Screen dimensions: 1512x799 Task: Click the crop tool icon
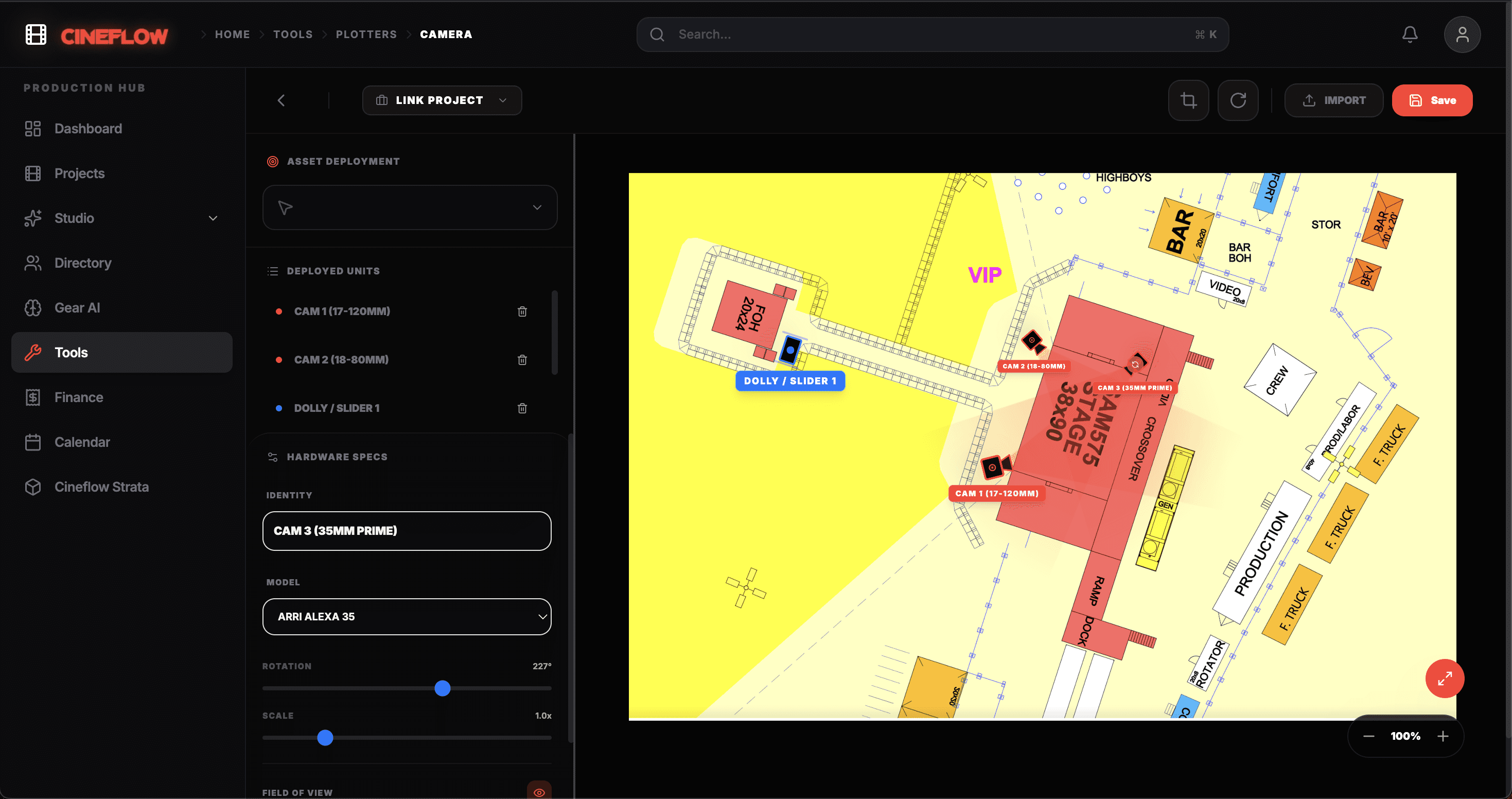(1188, 100)
